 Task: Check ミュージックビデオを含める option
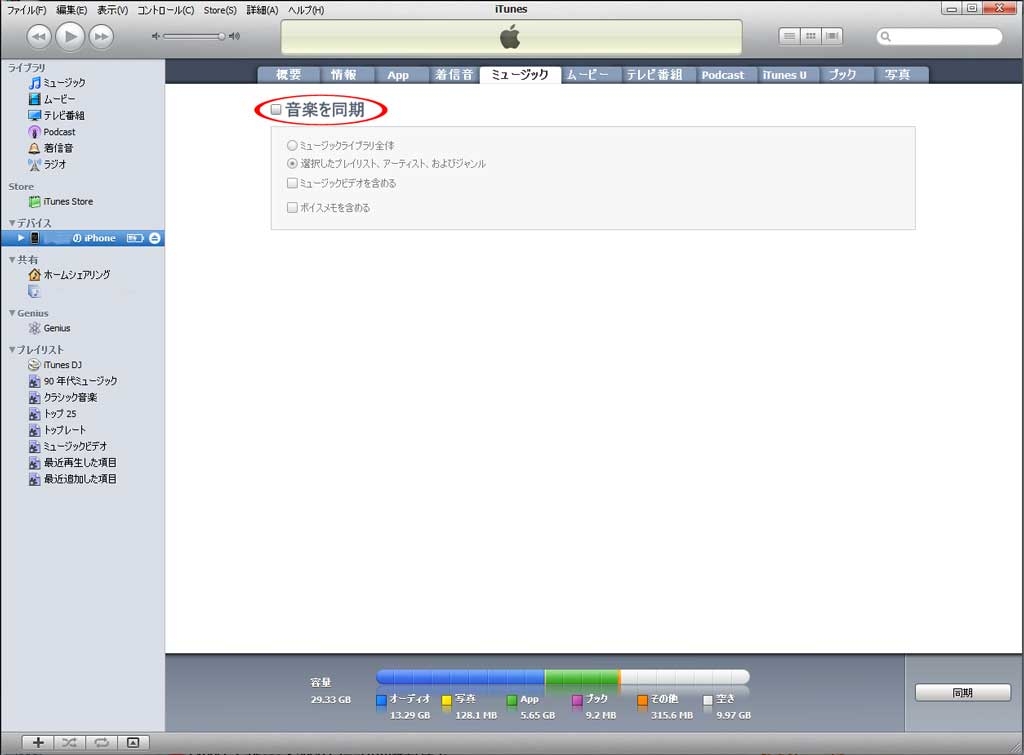(292, 183)
